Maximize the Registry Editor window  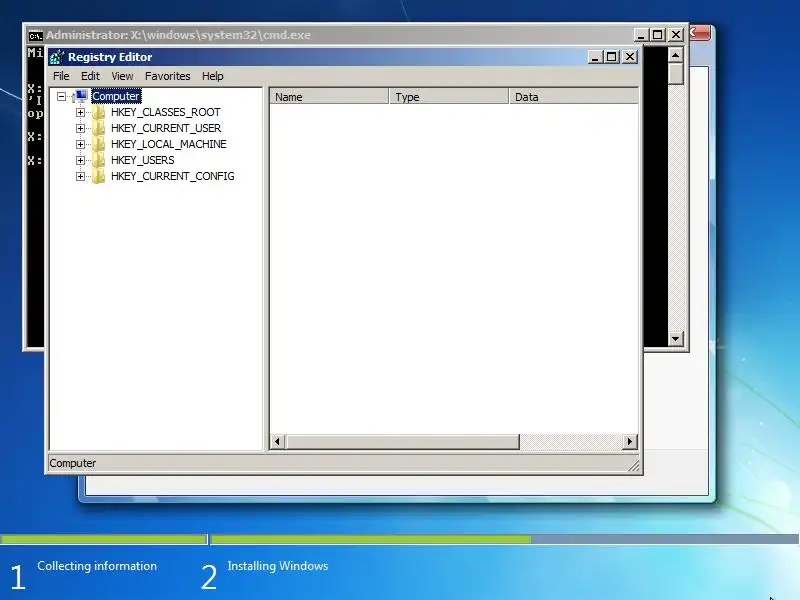[x=611, y=57]
